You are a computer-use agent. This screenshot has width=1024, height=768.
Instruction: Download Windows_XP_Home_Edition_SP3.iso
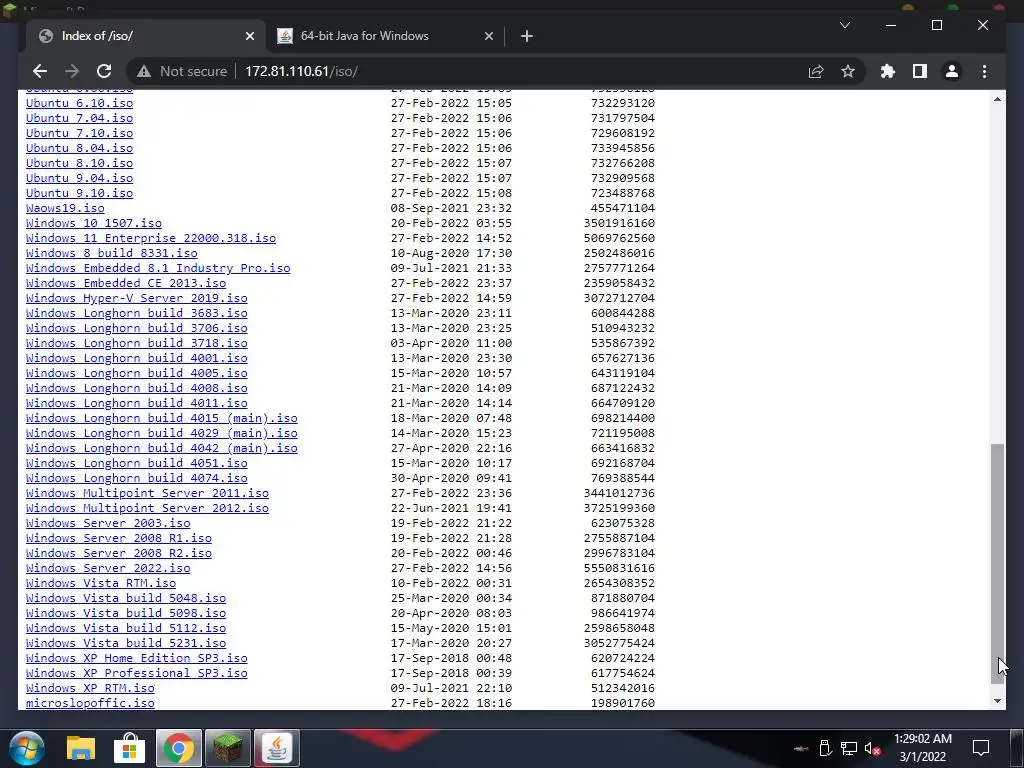[x=136, y=659]
